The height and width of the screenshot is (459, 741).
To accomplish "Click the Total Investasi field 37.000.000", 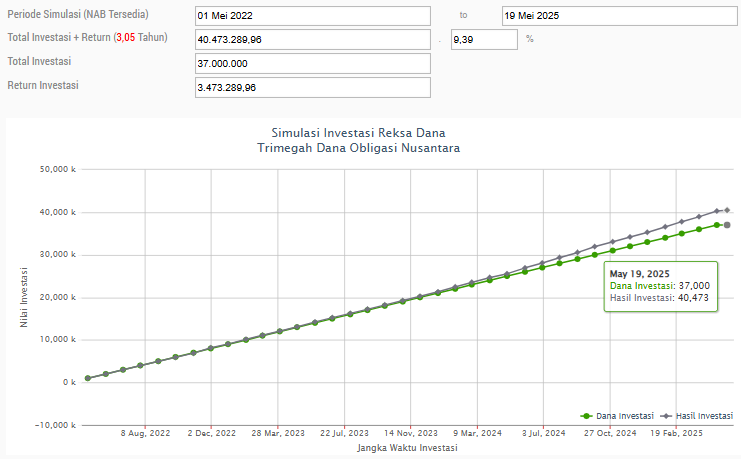I will click(312, 63).
